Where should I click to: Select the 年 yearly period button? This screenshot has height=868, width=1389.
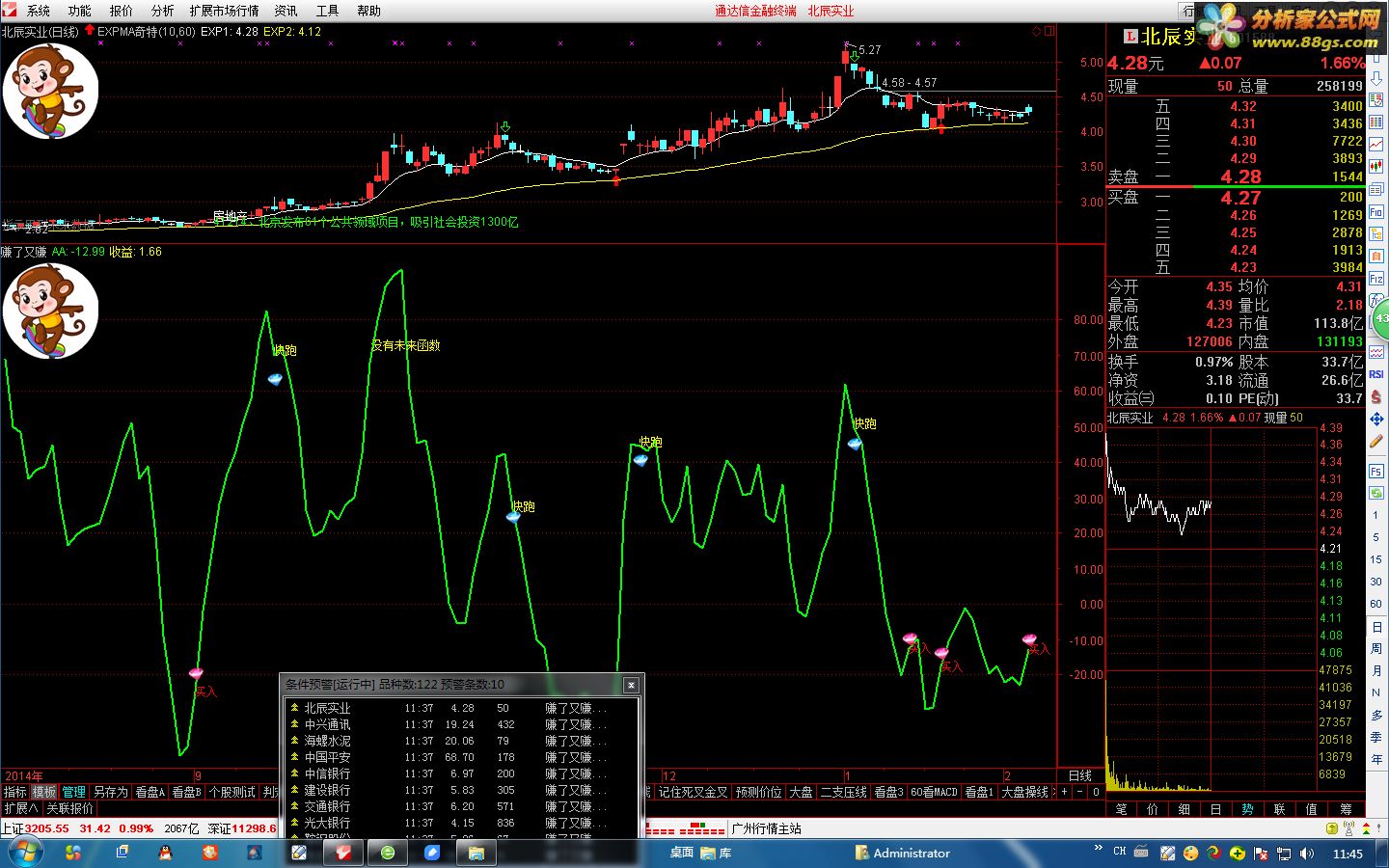click(1376, 759)
